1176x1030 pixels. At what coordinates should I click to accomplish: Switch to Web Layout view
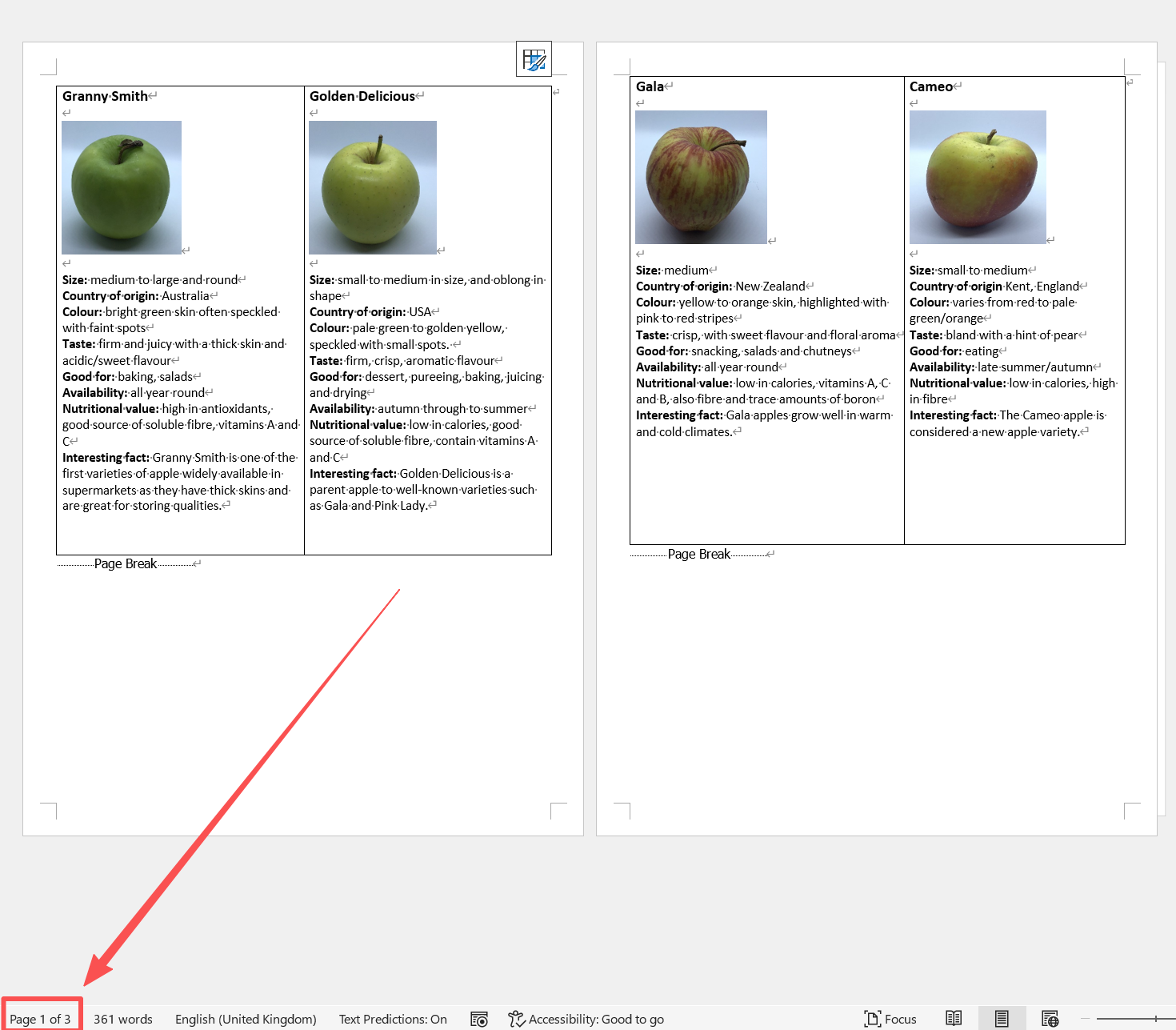1050,1019
